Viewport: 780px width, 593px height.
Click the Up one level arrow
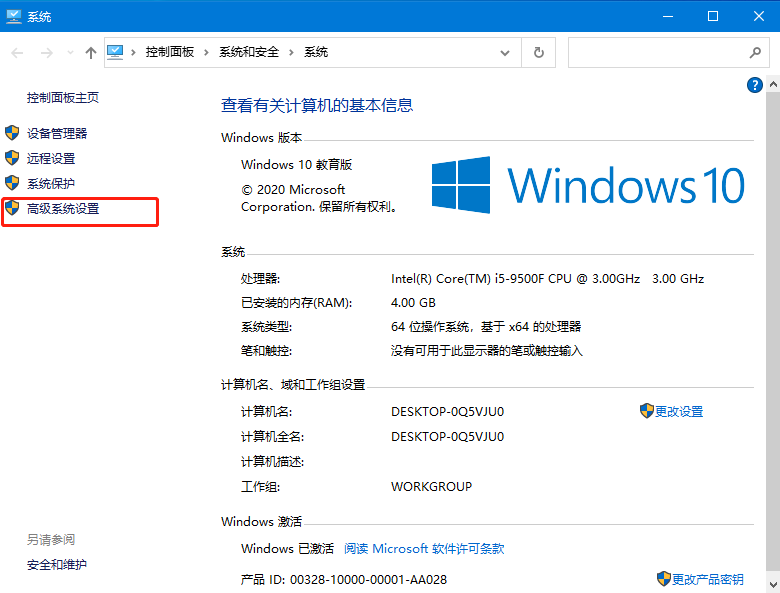(91, 52)
